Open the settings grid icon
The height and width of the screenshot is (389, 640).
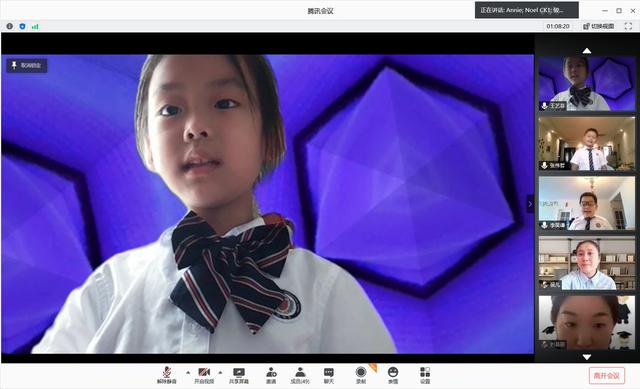click(x=425, y=375)
